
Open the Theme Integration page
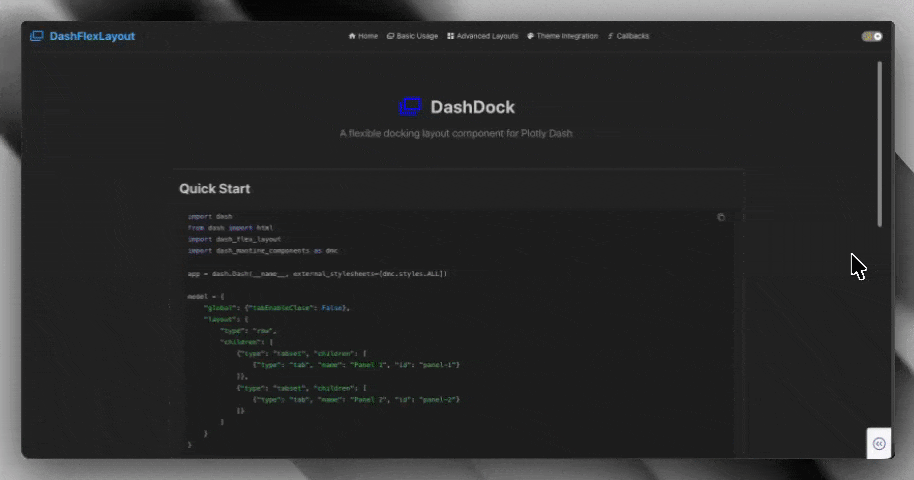point(567,36)
